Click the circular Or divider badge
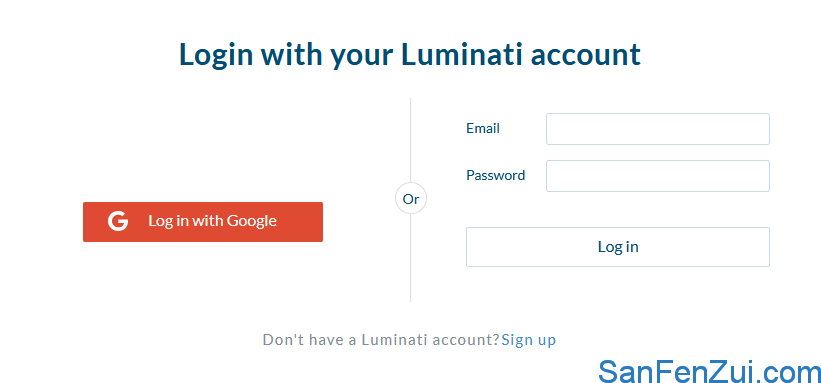 coord(411,199)
